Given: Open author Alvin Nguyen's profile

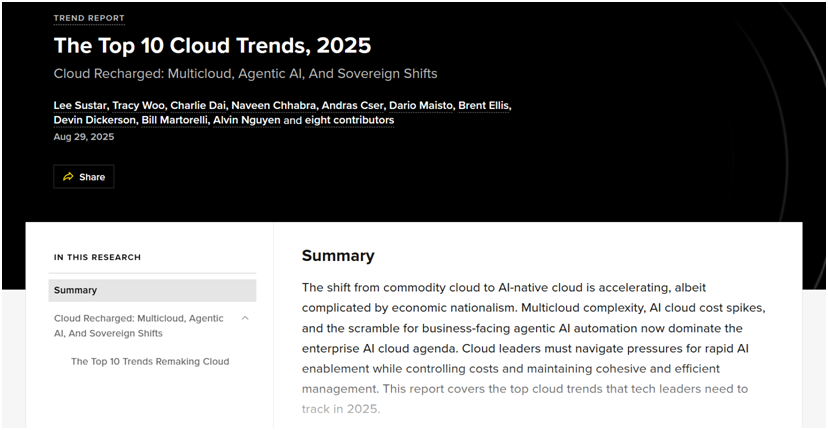Looking at the screenshot, I should (x=247, y=120).
